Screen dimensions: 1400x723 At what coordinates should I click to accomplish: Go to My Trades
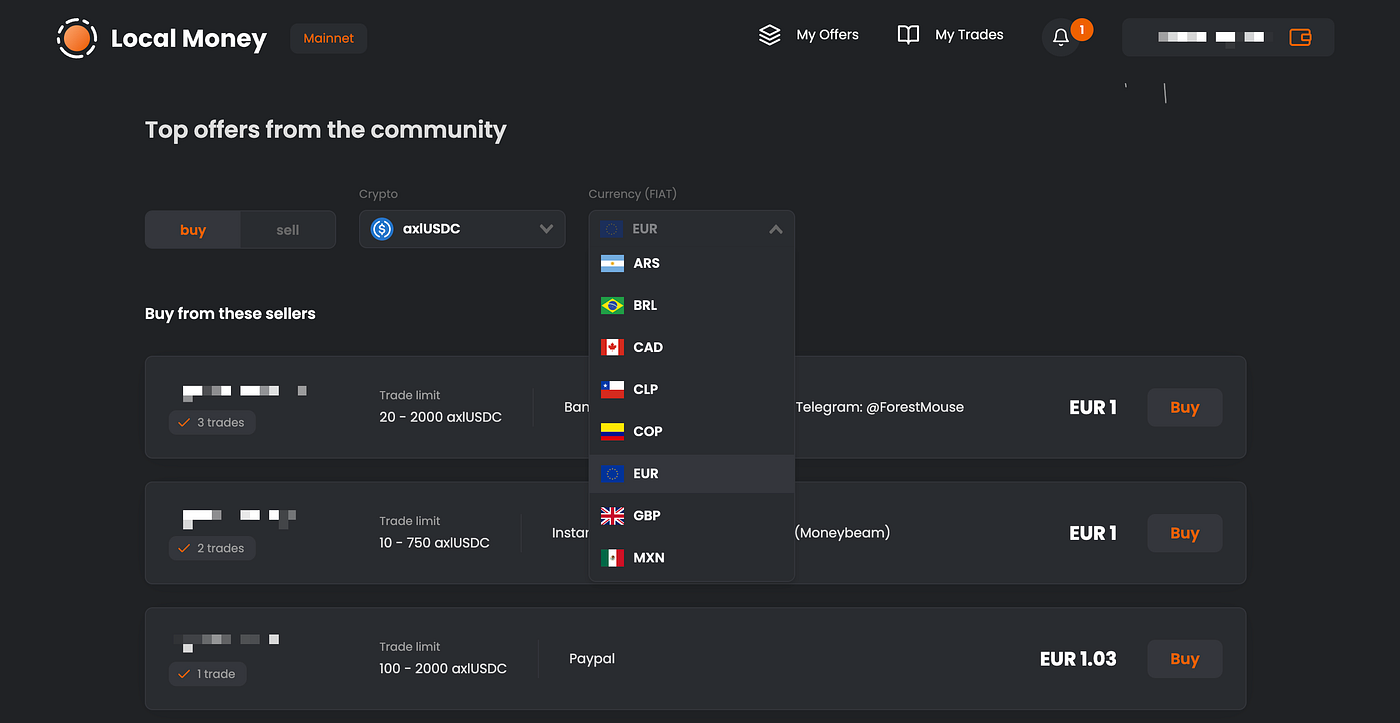968,34
